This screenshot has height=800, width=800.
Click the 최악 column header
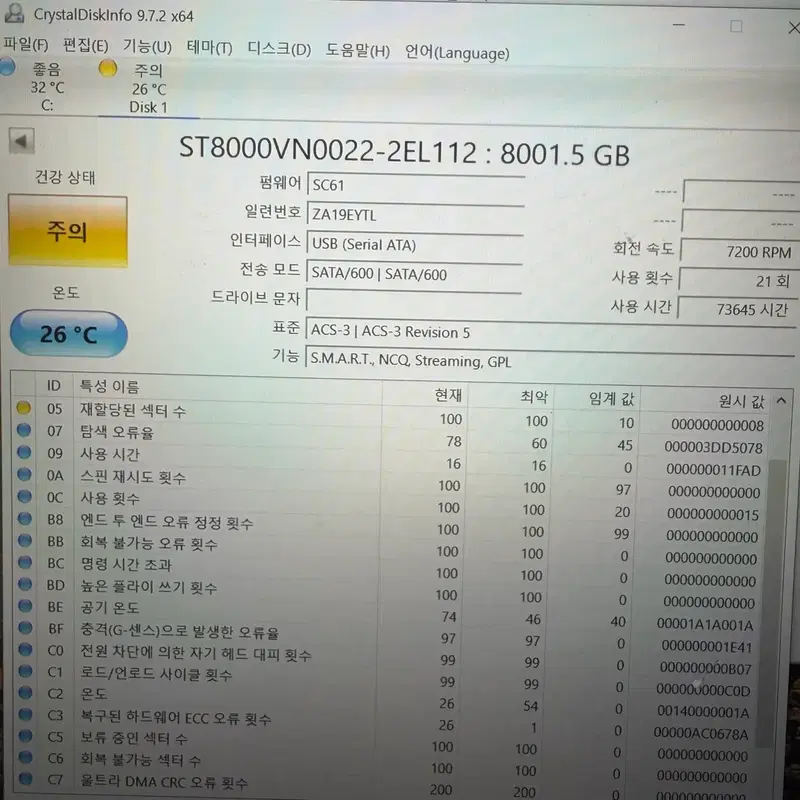click(x=511, y=396)
